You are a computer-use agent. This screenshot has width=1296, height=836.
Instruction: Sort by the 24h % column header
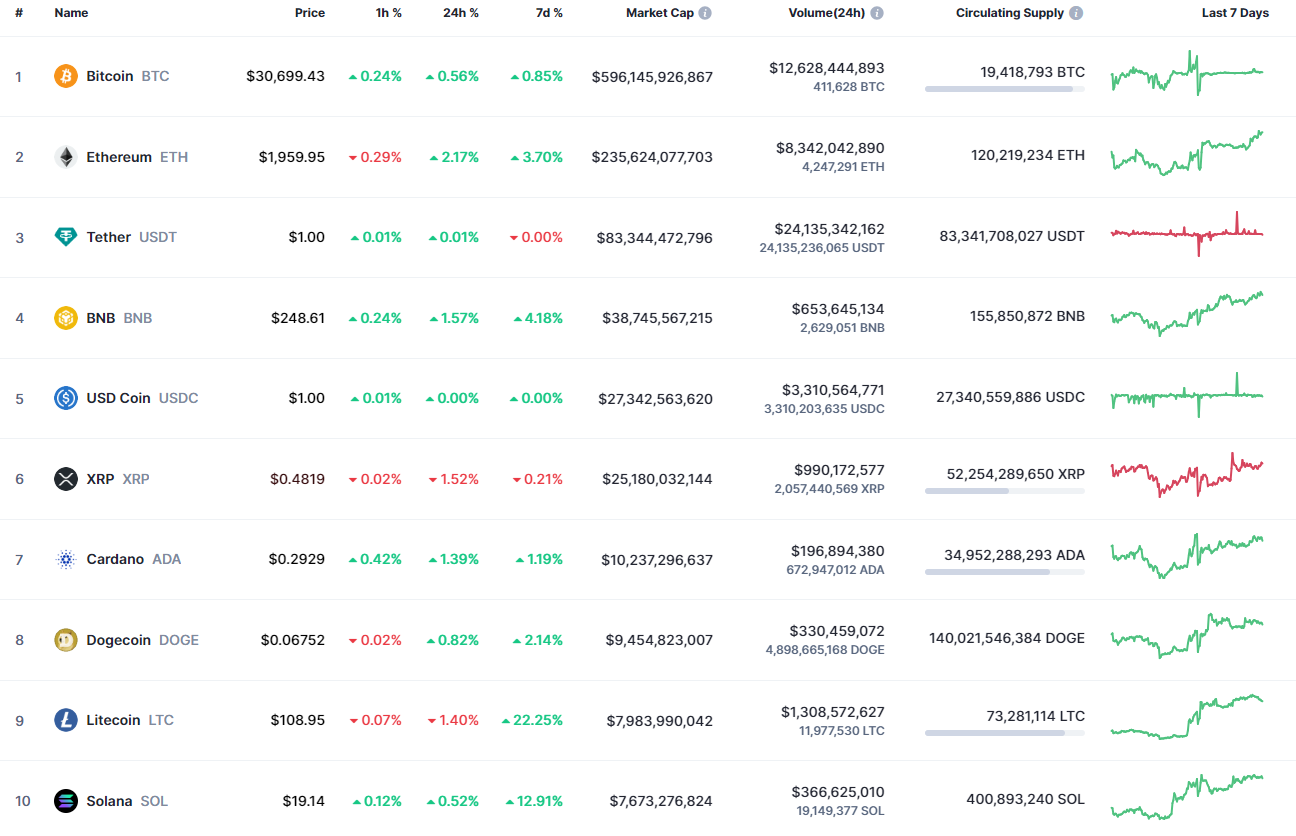pos(461,13)
